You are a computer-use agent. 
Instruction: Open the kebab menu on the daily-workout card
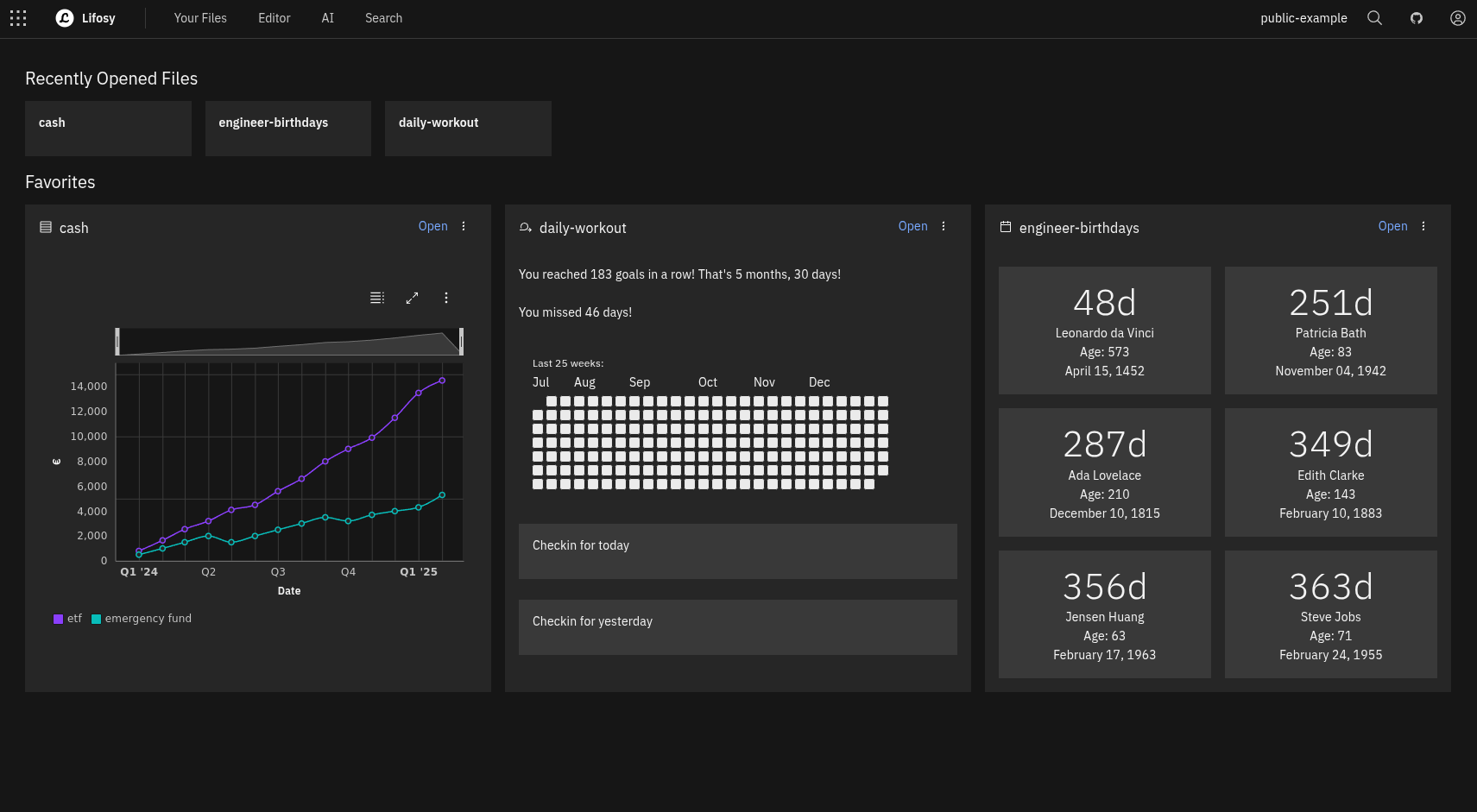click(943, 226)
